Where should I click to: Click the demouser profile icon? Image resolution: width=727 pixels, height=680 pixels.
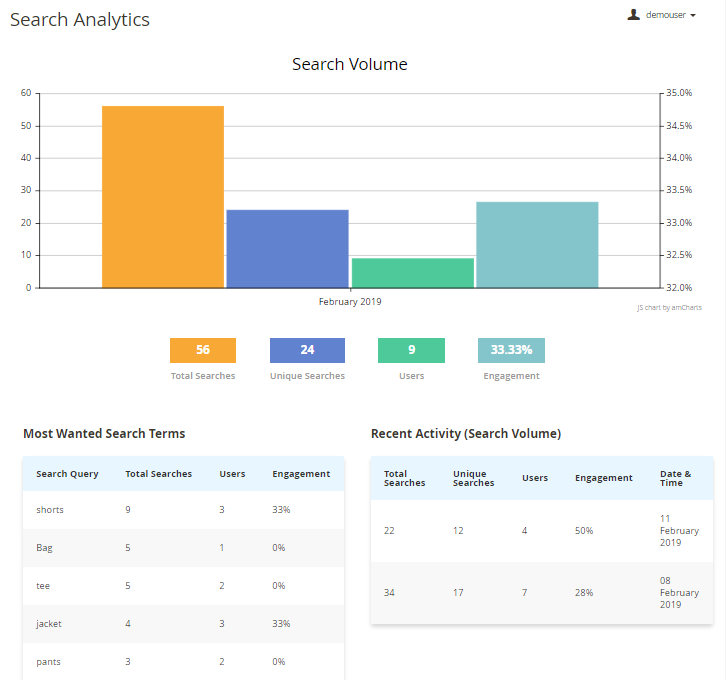click(x=633, y=15)
